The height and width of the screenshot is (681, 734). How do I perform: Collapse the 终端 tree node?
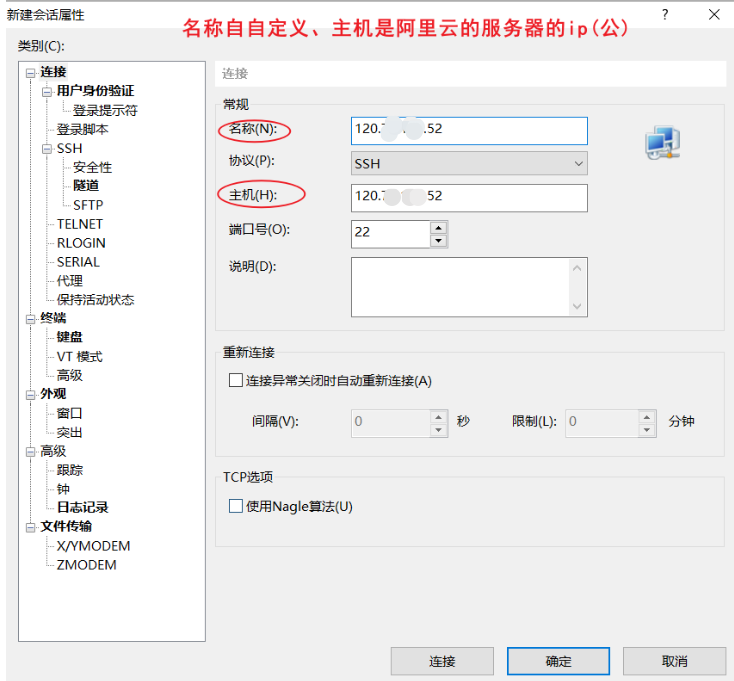pyautogui.click(x=30, y=319)
